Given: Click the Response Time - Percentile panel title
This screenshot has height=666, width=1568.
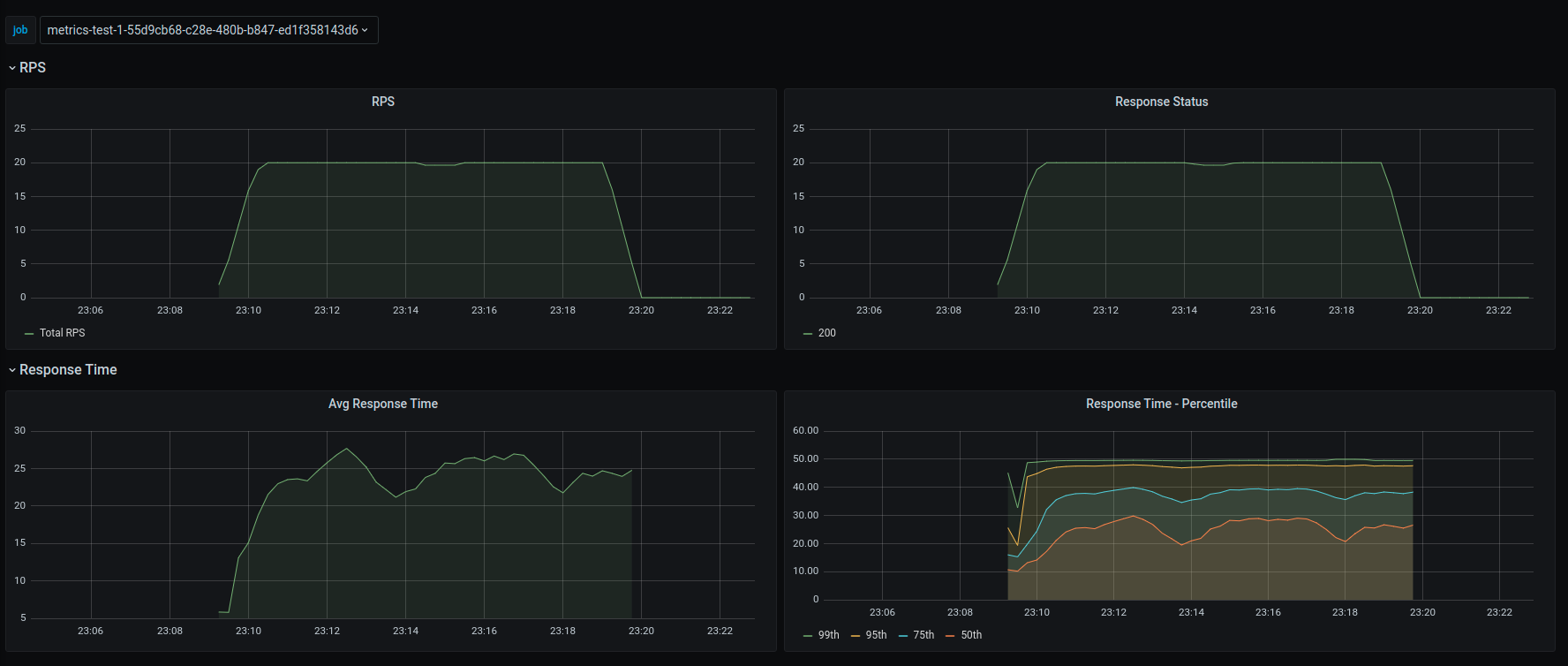Looking at the screenshot, I should (1161, 404).
